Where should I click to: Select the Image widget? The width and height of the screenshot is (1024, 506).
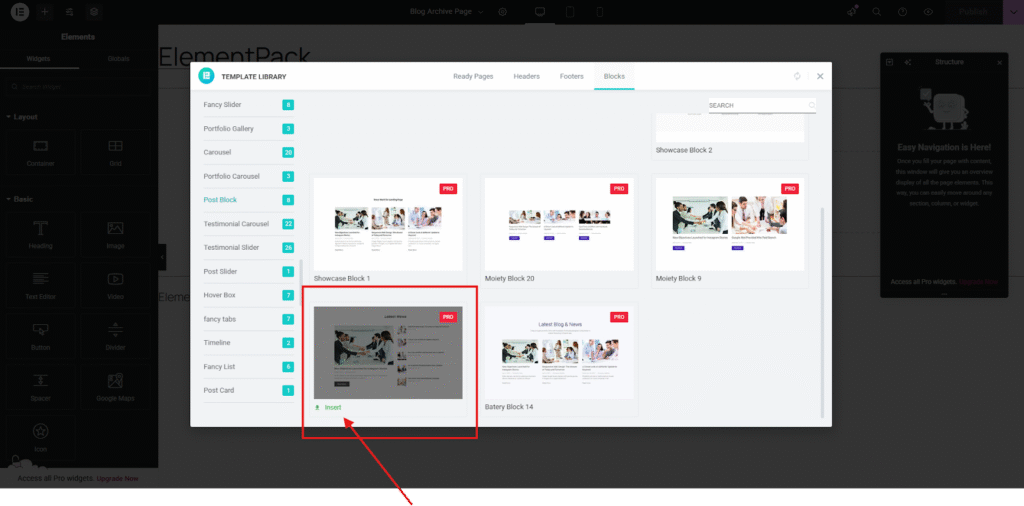click(116, 235)
